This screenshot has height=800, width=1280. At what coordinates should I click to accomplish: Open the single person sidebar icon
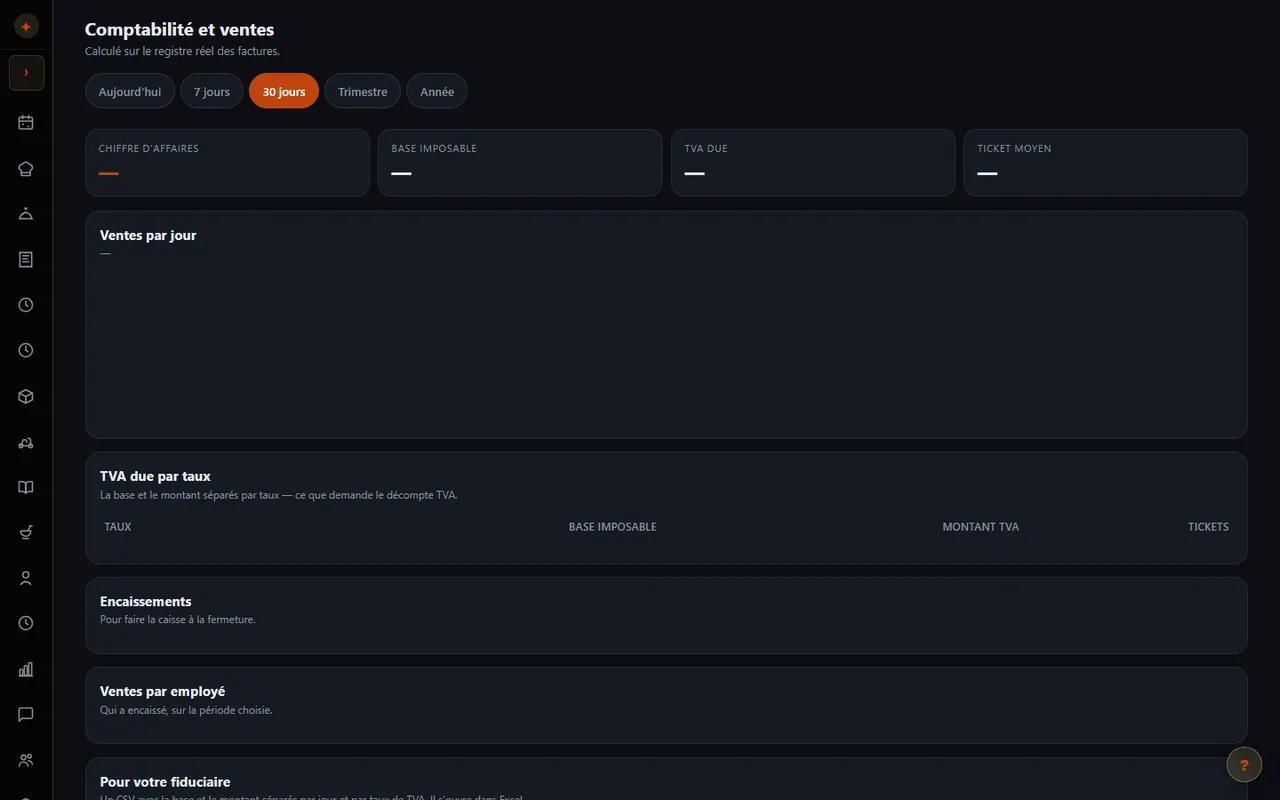(26, 578)
